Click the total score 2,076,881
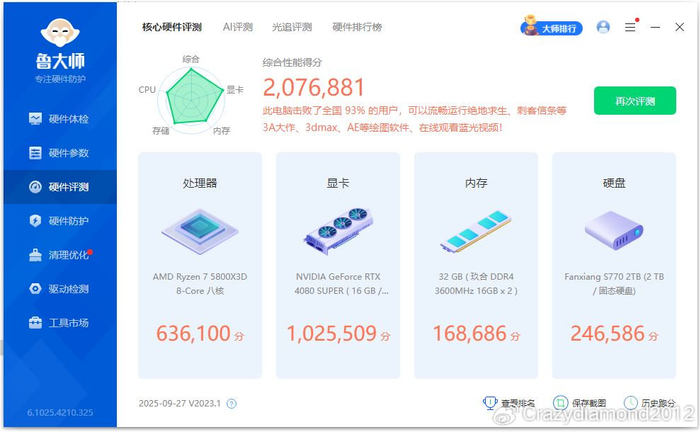The height and width of the screenshot is (432, 700). pyautogui.click(x=313, y=87)
